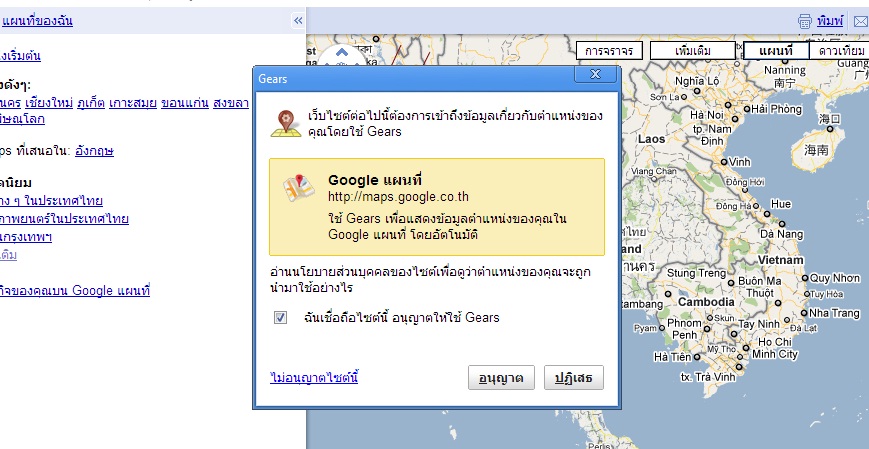This screenshot has height=449, width=869.
Task: Open the ภาพยนตร์ในประเทศไทย movies link
Action: 64,218
